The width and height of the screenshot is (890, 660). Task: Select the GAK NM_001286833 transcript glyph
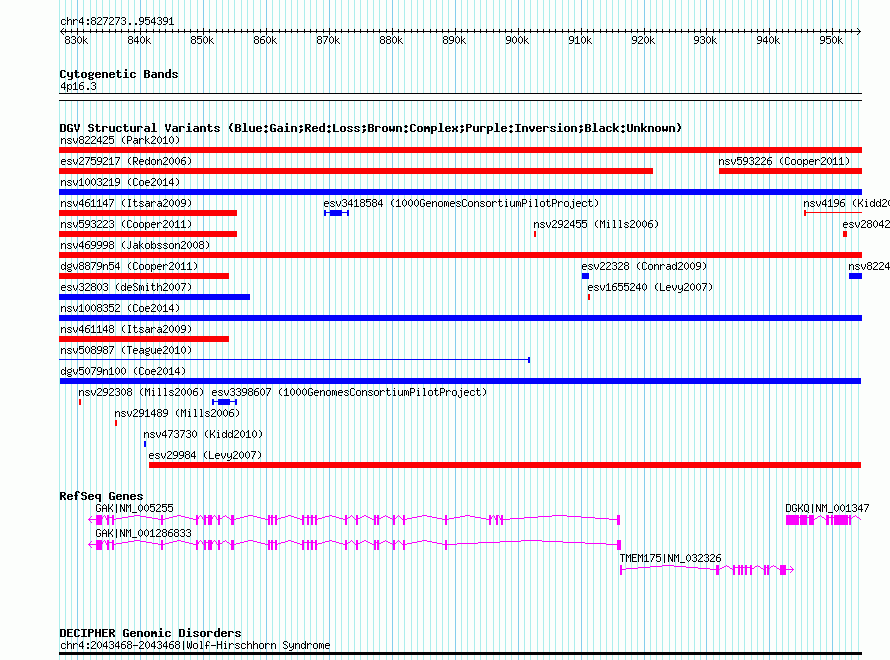354,545
